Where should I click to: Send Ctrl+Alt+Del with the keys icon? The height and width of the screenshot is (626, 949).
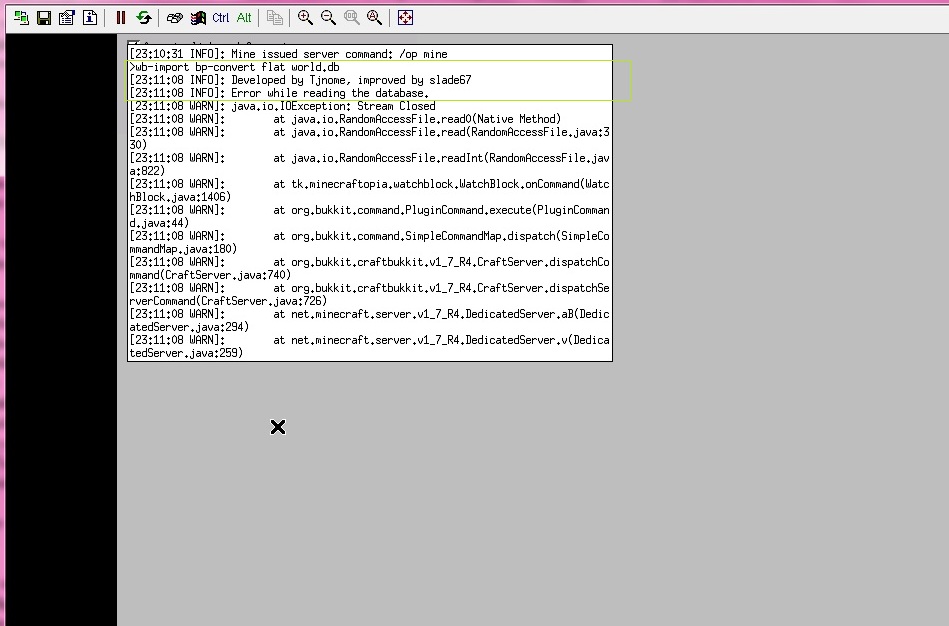(x=174, y=18)
